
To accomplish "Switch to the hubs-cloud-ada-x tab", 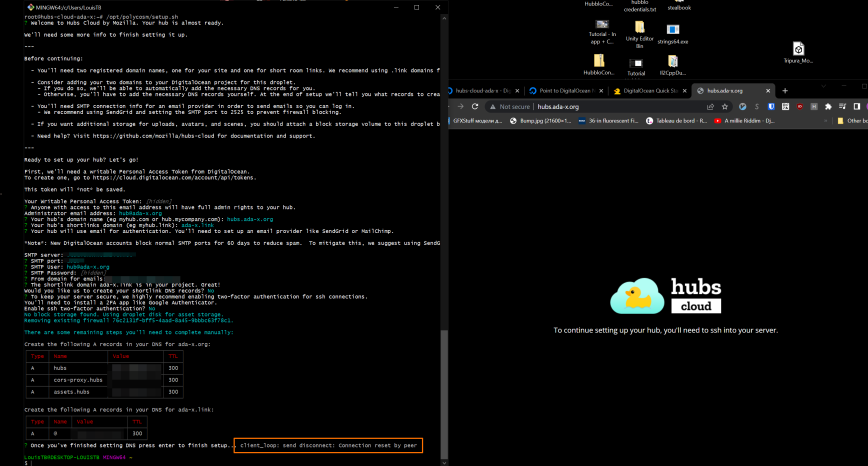I will point(481,91).
